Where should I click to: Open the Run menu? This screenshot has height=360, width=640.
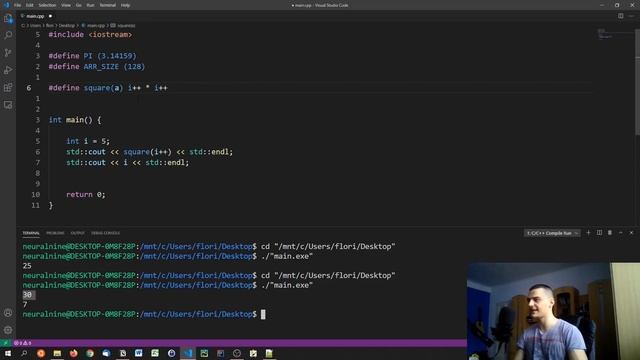(90, 5)
